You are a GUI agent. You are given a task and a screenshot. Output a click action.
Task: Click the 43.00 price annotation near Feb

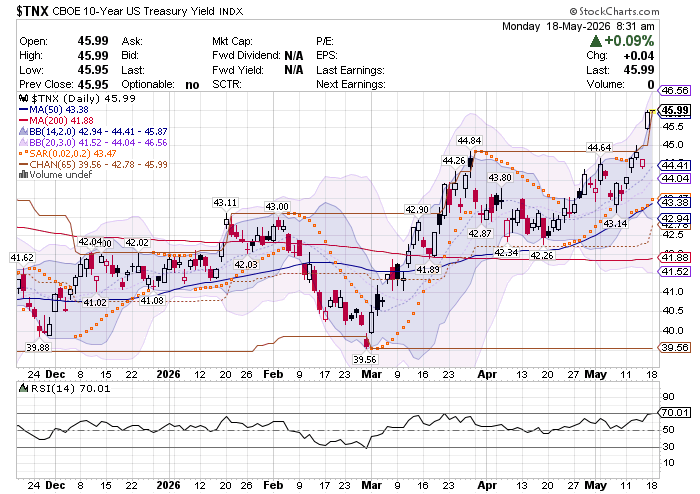pos(277,207)
